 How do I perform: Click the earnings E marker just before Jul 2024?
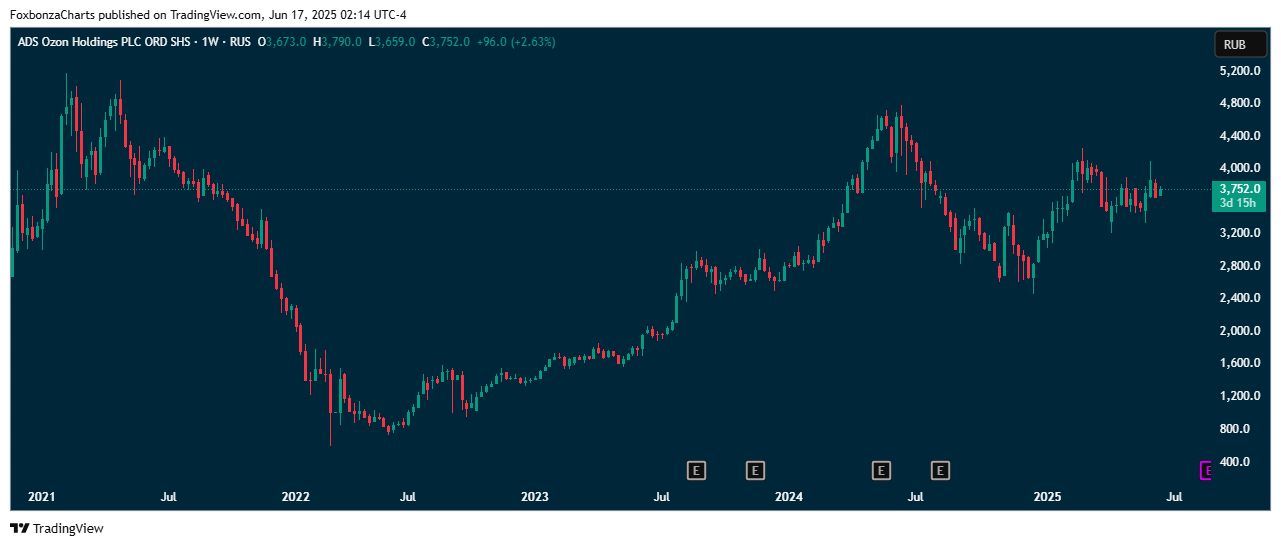click(881, 470)
